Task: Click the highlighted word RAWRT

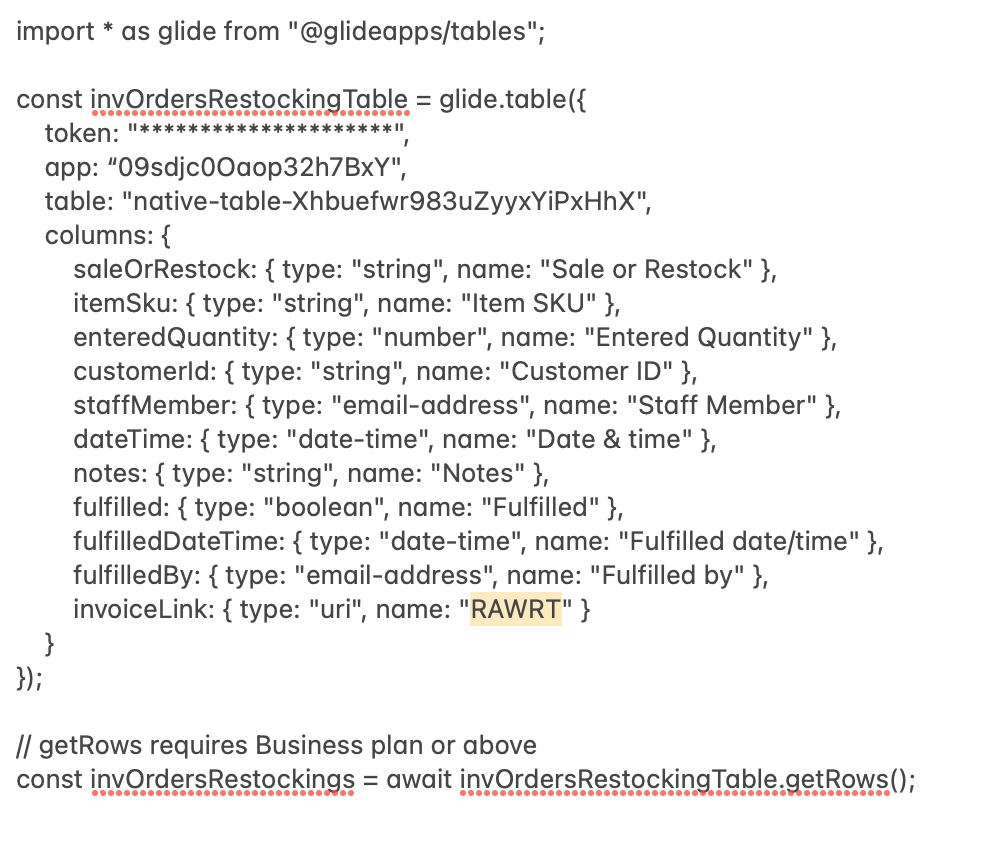Action: 516,609
